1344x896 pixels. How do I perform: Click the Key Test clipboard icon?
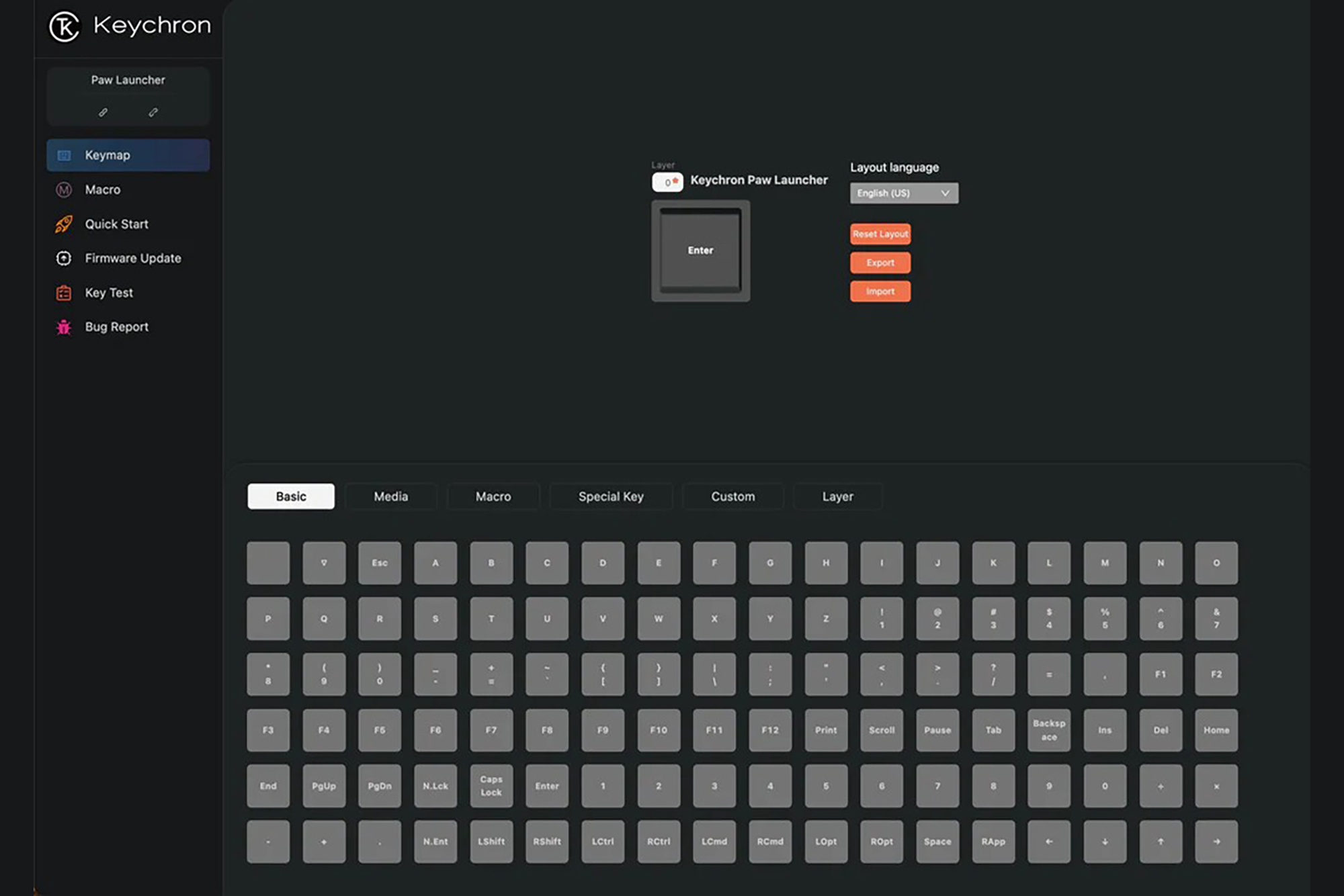tap(64, 293)
